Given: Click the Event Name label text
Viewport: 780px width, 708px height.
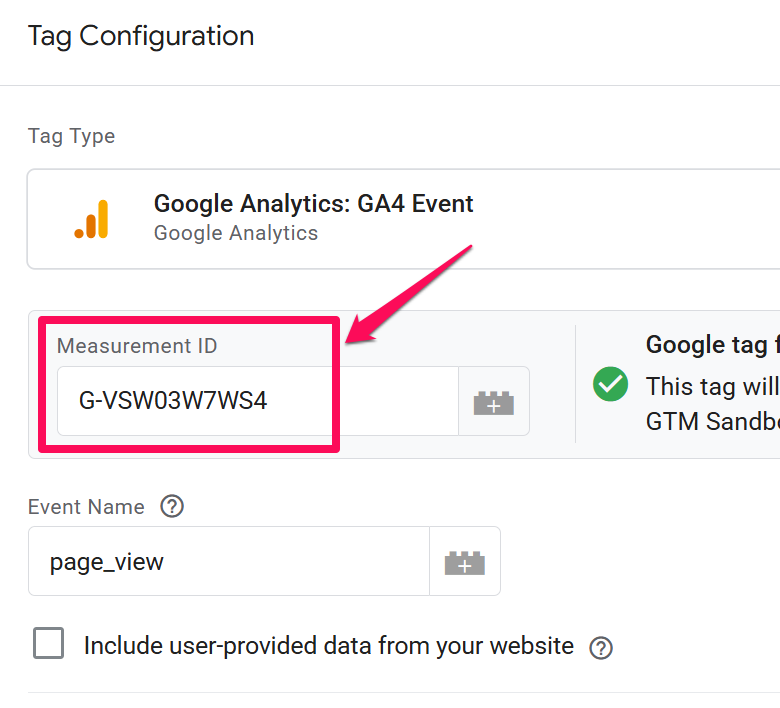Looking at the screenshot, I should point(87,507).
